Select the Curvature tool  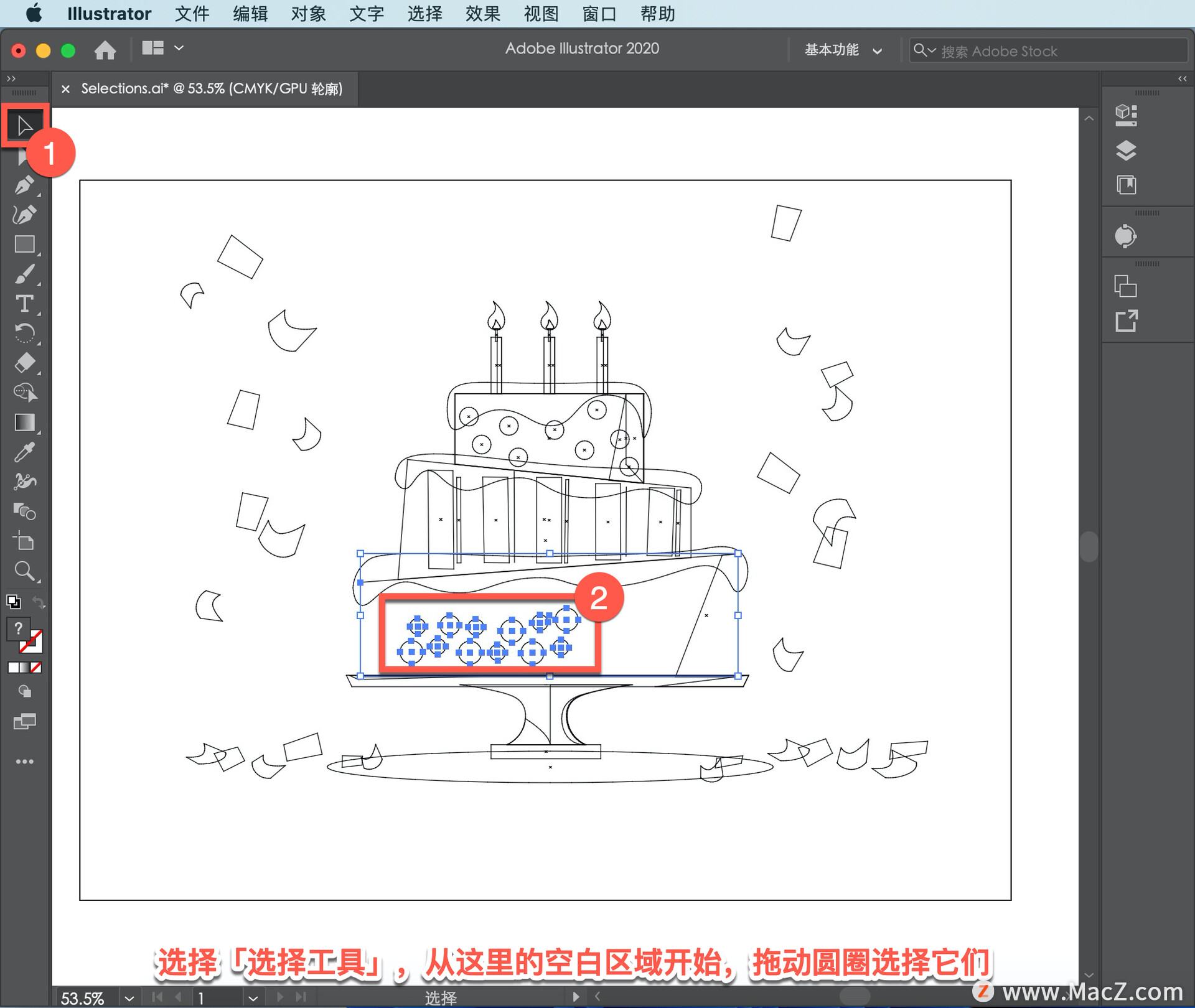24,215
